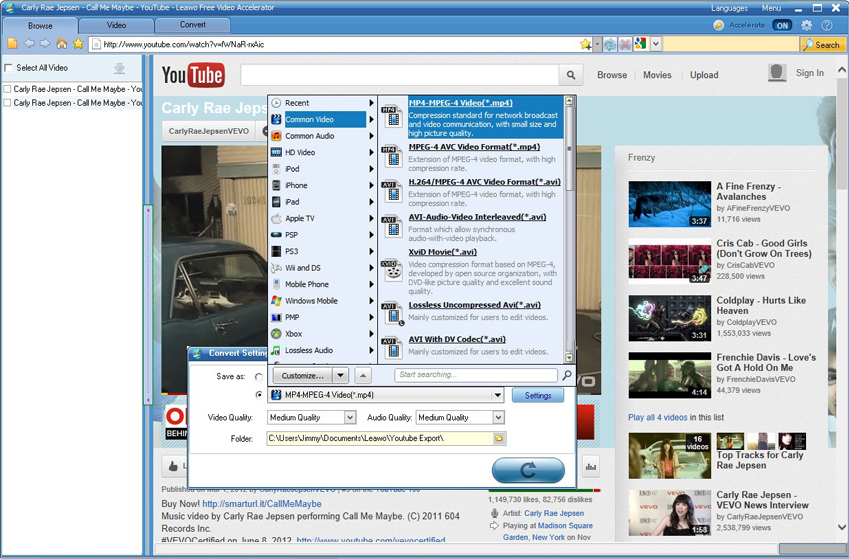This screenshot has width=849, height=559.
Task: Toggle the Accelerate ON switch
Action: (x=781, y=25)
